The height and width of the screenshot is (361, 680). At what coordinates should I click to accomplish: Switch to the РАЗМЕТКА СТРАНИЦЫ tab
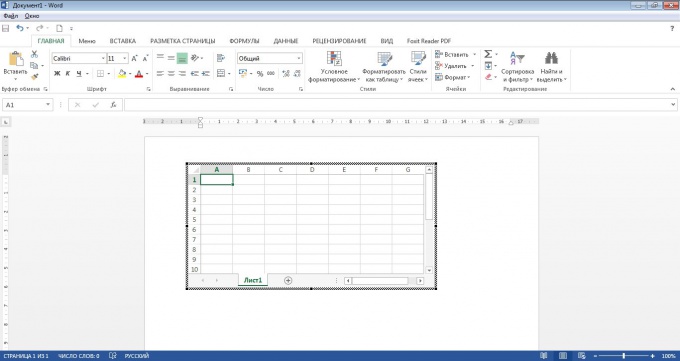point(183,41)
